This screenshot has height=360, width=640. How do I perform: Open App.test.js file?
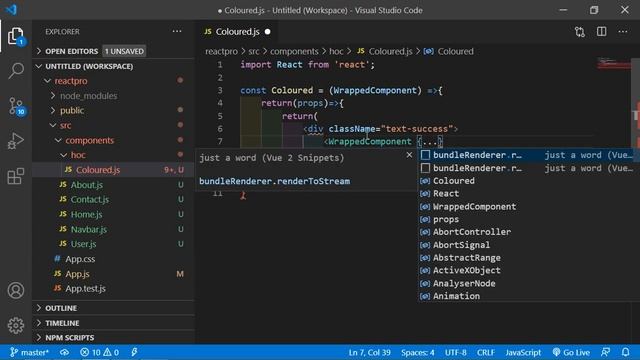coord(113,289)
